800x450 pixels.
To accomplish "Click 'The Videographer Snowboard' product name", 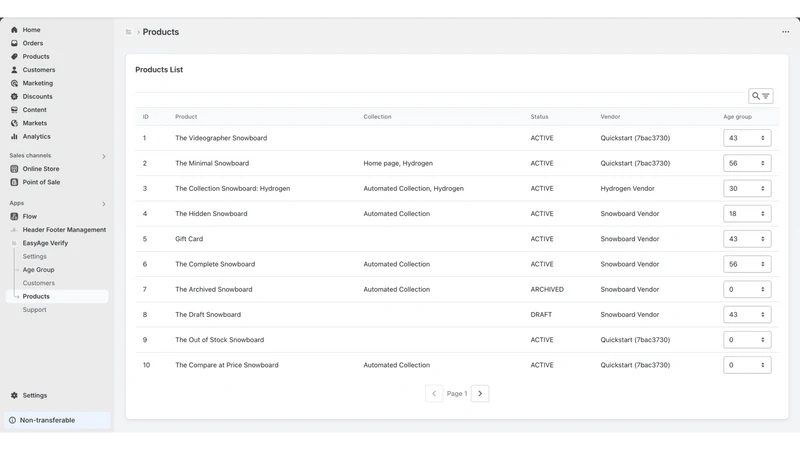I will click(221, 138).
